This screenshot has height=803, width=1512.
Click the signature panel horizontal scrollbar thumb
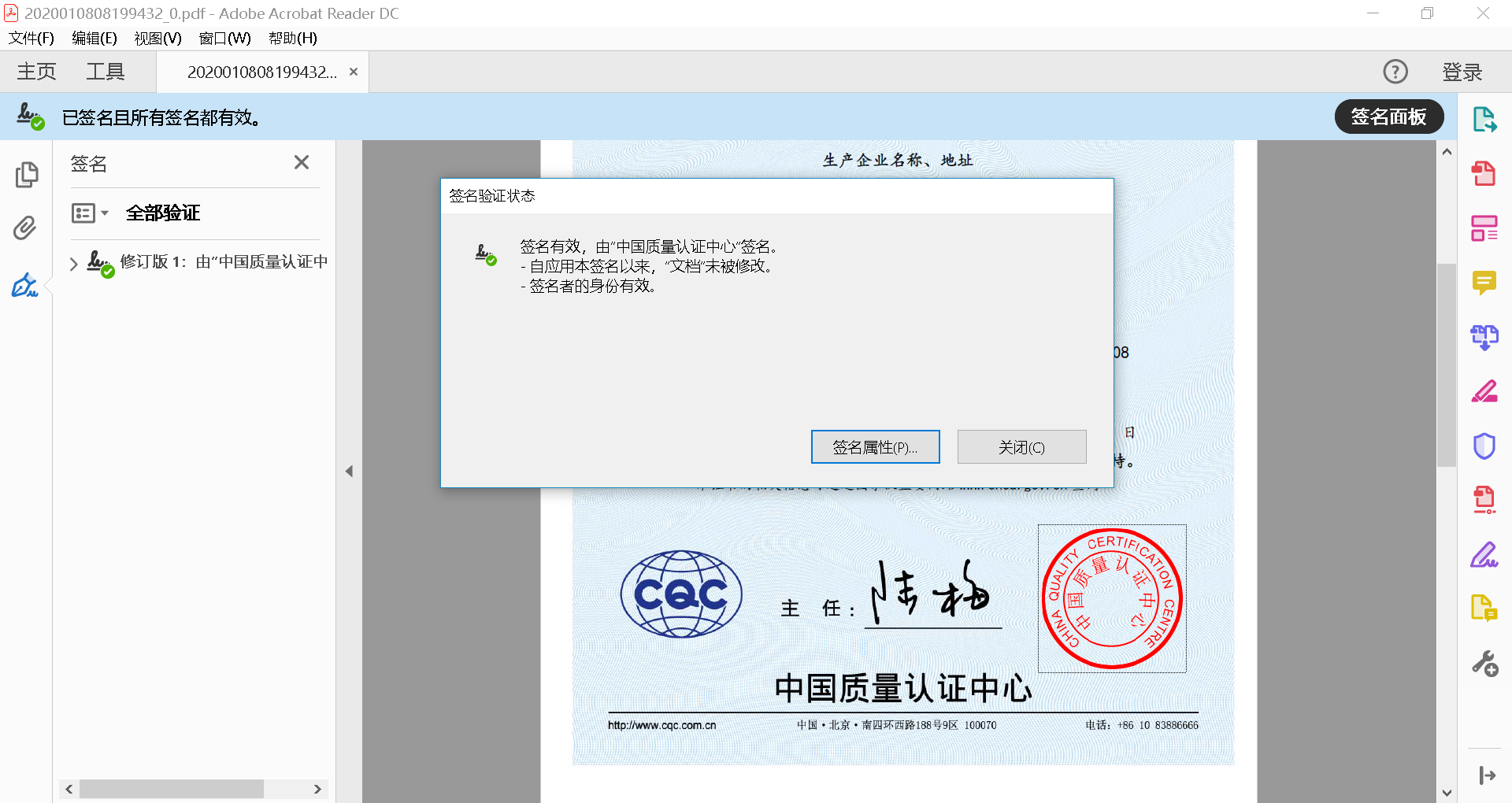tap(172, 789)
